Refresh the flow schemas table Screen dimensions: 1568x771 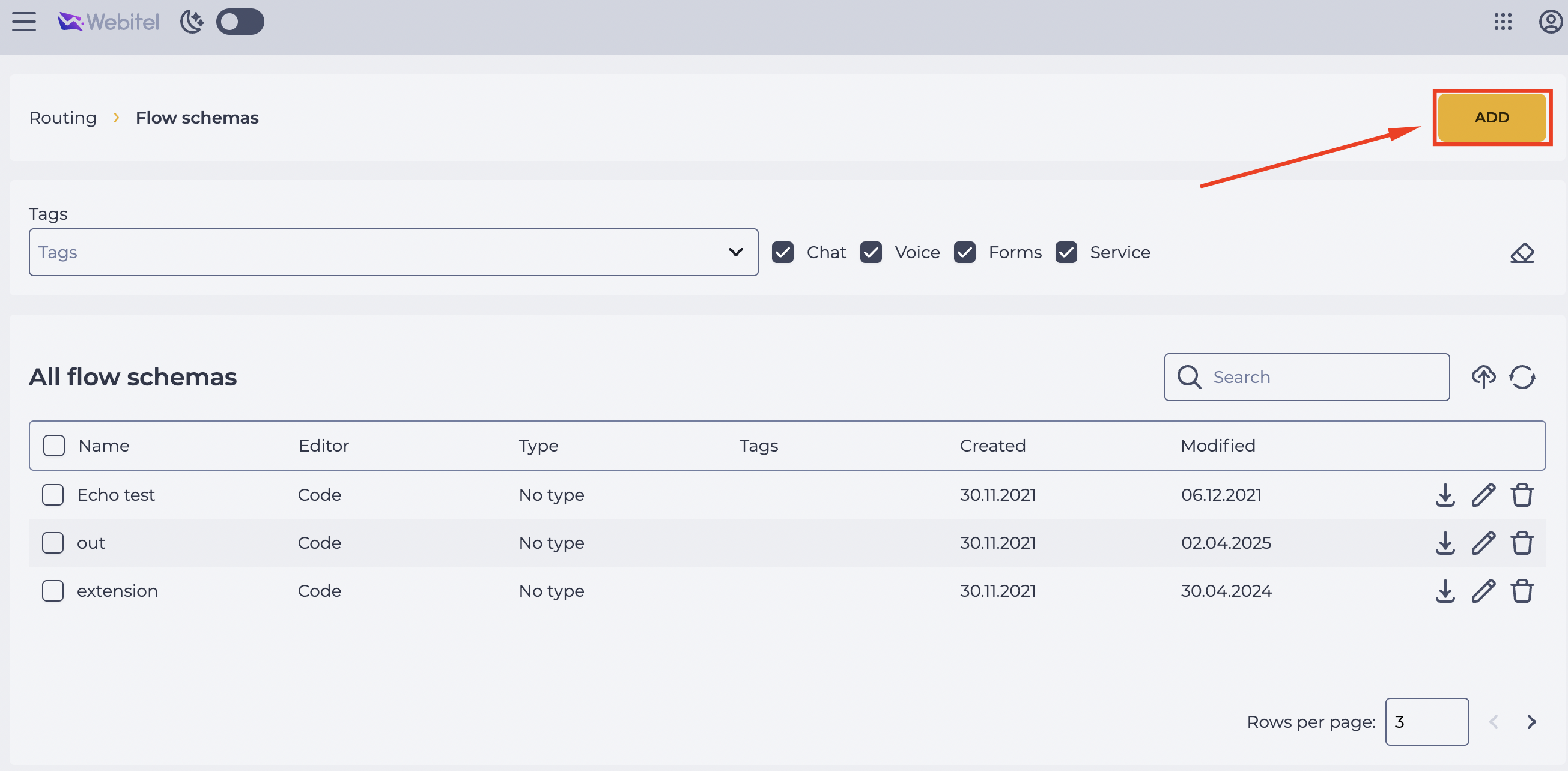(1522, 377)
